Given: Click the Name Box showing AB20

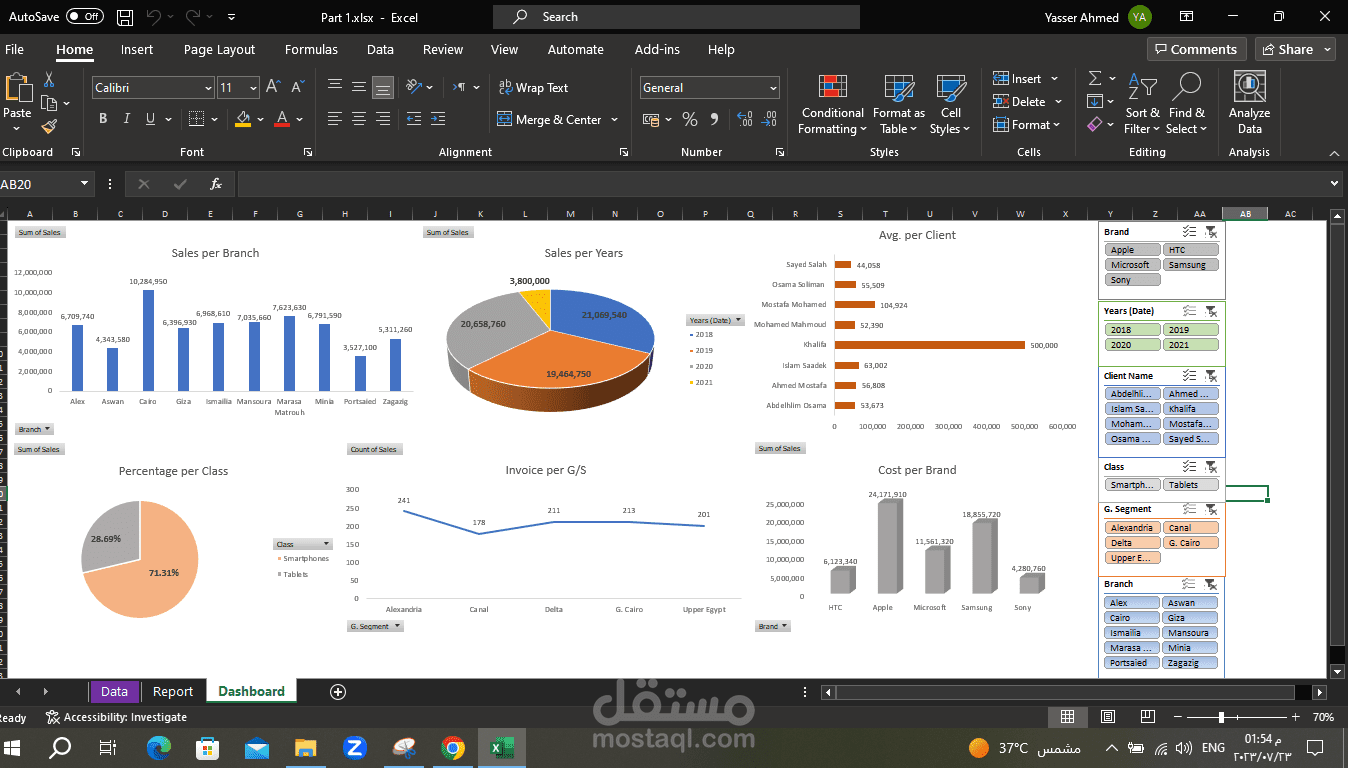Looking at the screenshot, I should coord(46,184).
